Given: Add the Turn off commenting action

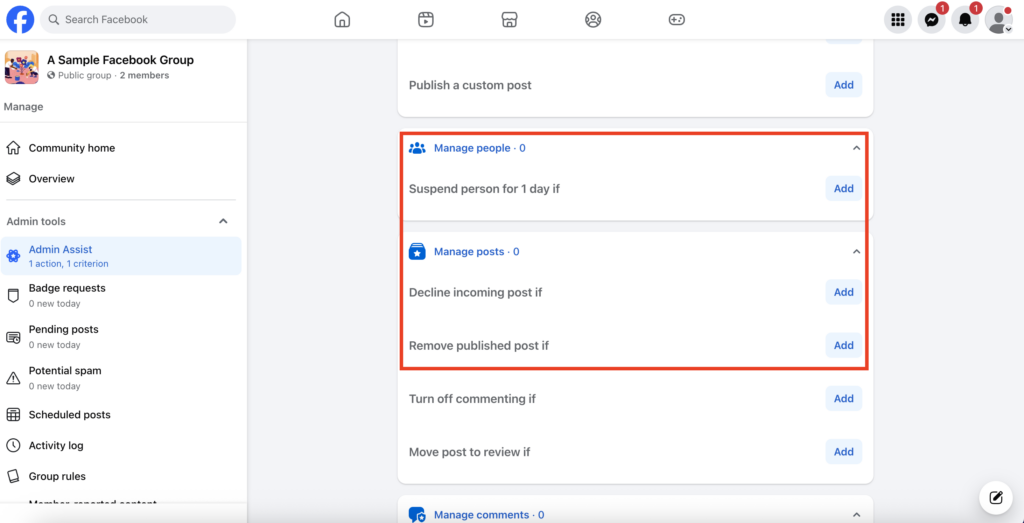Looking at the screenshot, I should point(843,399).
